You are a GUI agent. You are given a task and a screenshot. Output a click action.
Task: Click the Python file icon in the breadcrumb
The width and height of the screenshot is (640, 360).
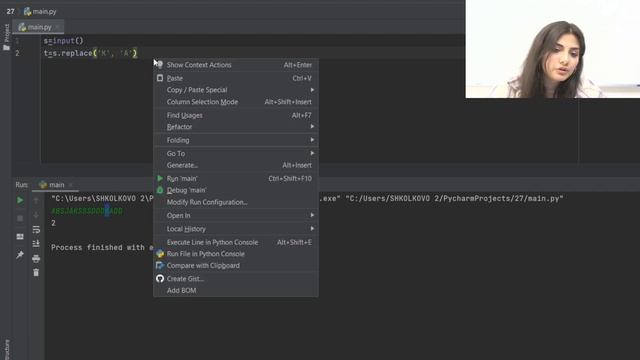(x=27, y=11)
